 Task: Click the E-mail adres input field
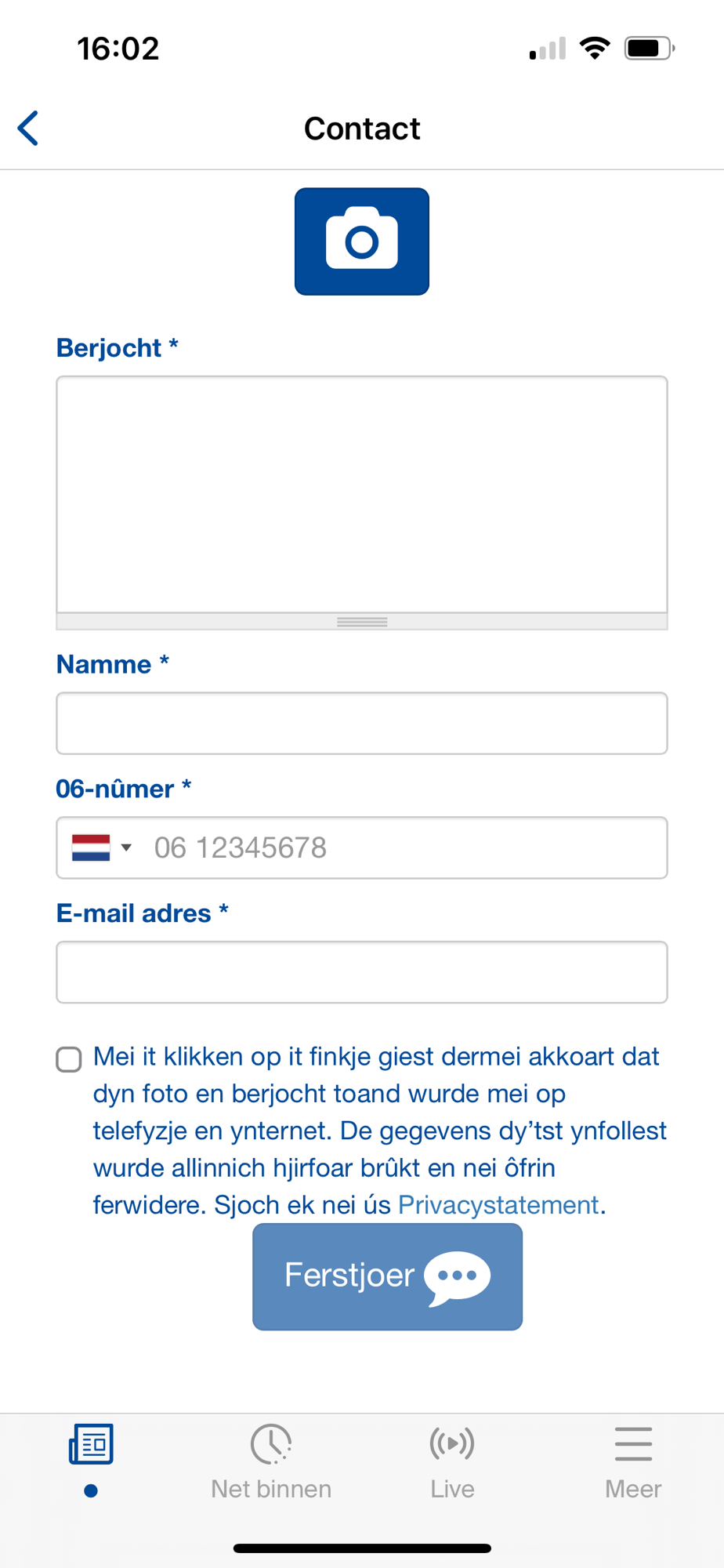362,972
